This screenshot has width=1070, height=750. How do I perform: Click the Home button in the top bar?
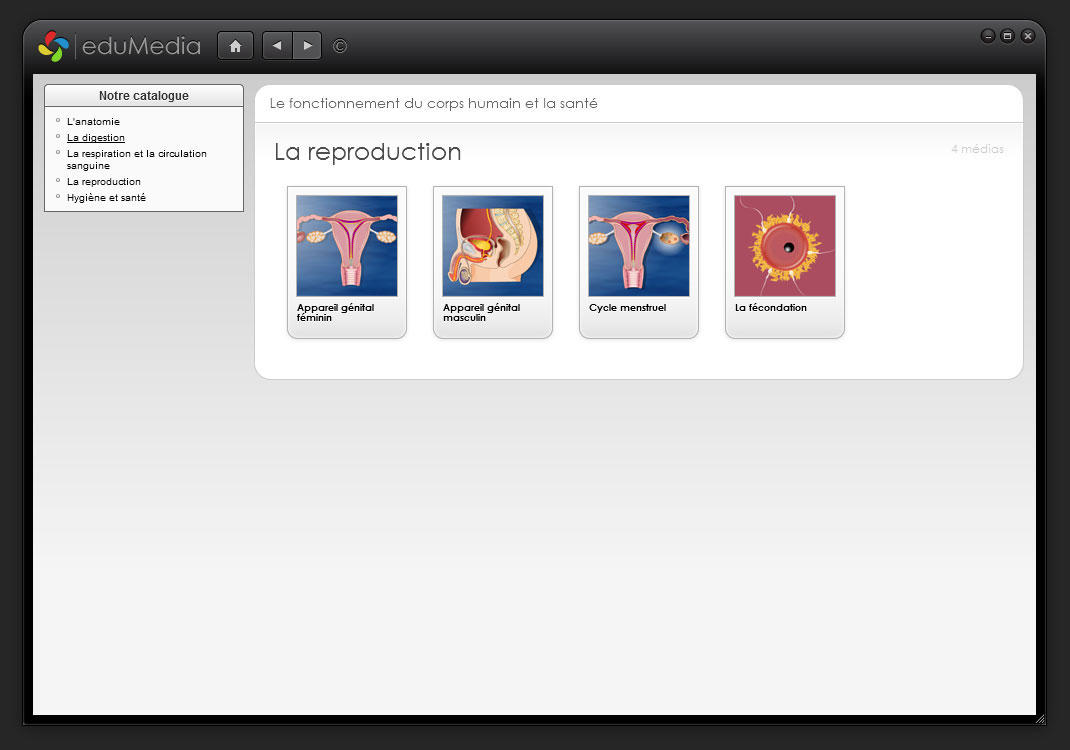click(235, 46)
